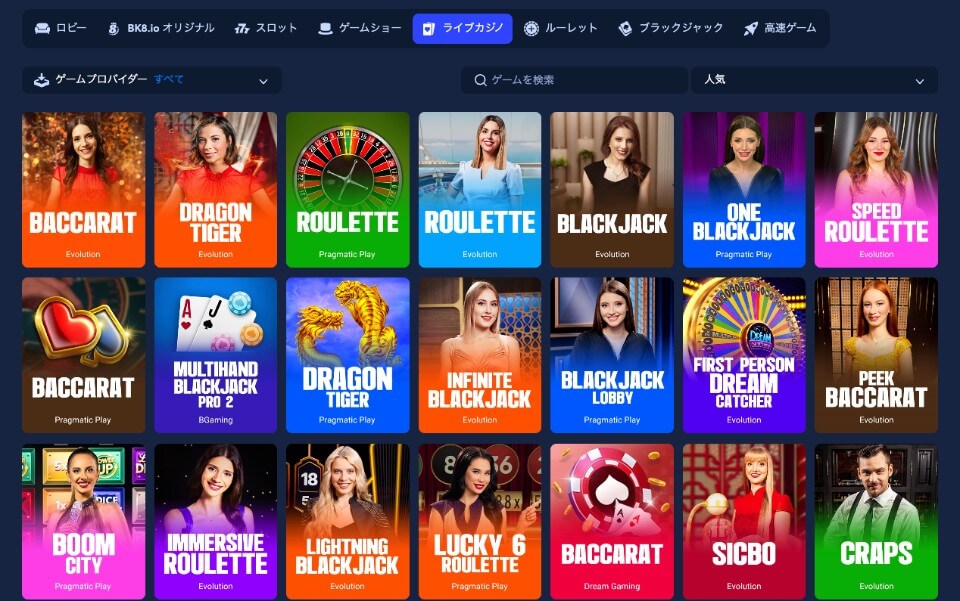Click the rocket icon for fast games
Image resolution: width=960 pixels, height=601 pixels.
click(x=750, y=28)
